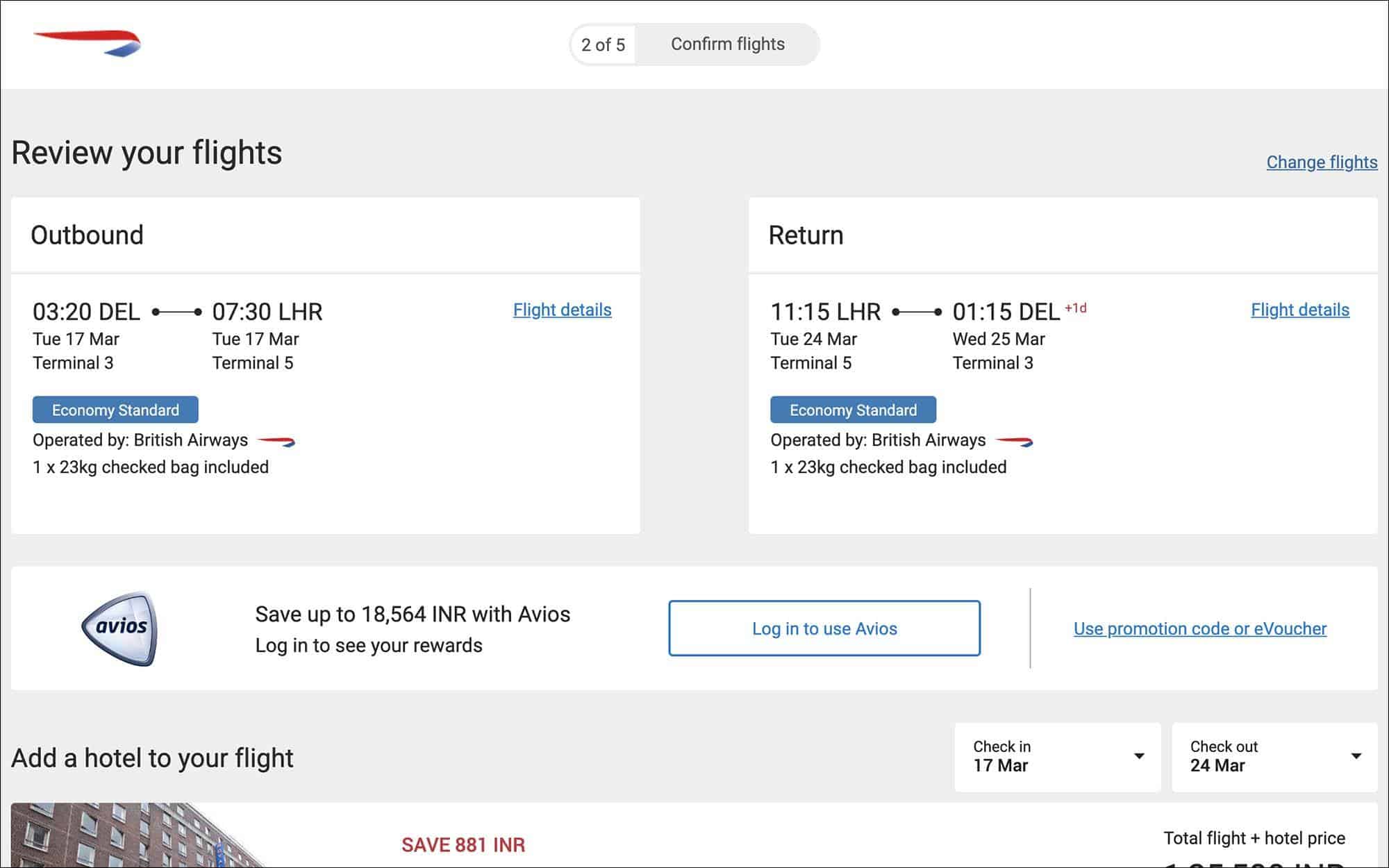The height and width of the screenshot is (868, 1389).
Task: Expand Flight details for the outbound flight
Action: pos(562,310)
